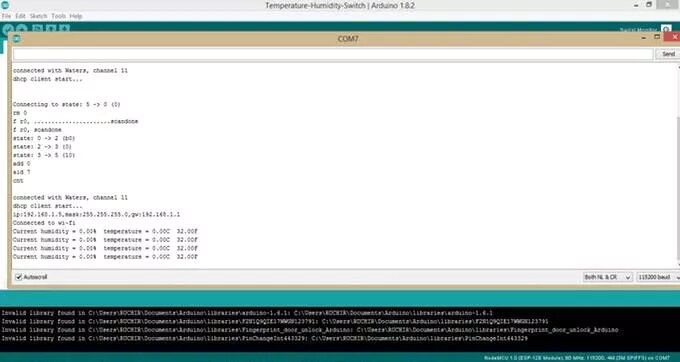Open the Tools menu
The image size is (680, 362).
(58, 16)
